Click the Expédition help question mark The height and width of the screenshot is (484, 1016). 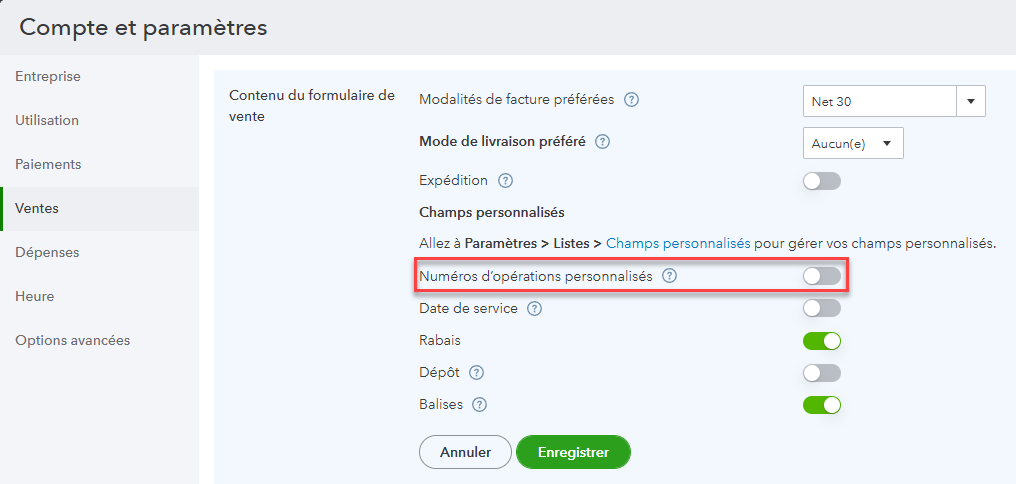click(505, 181)
